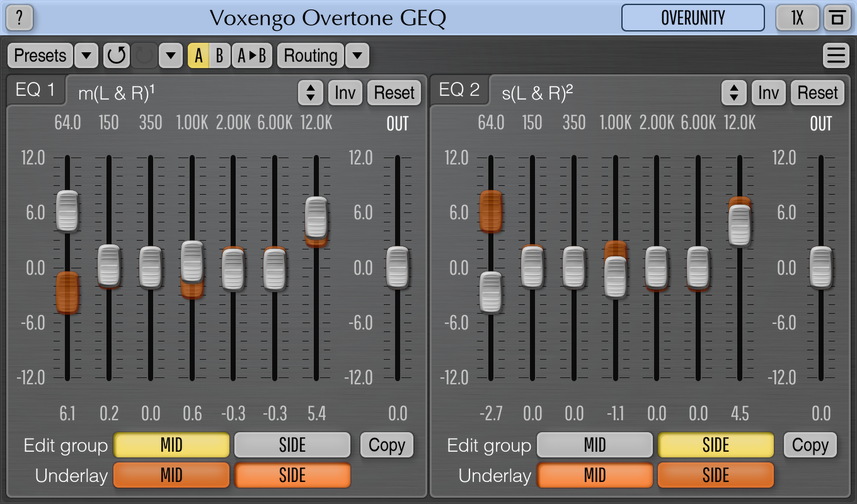
Task: Click the window size icon at top right
Action: [x=834, y=18]
